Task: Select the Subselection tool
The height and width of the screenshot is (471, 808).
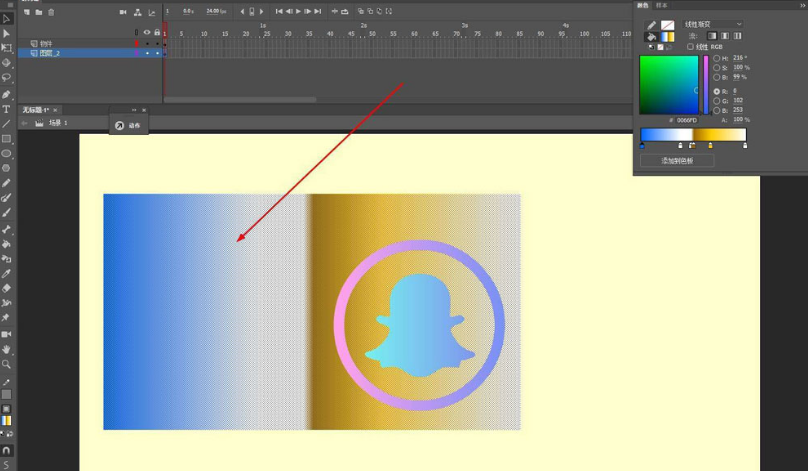Action: pos(6,33)
